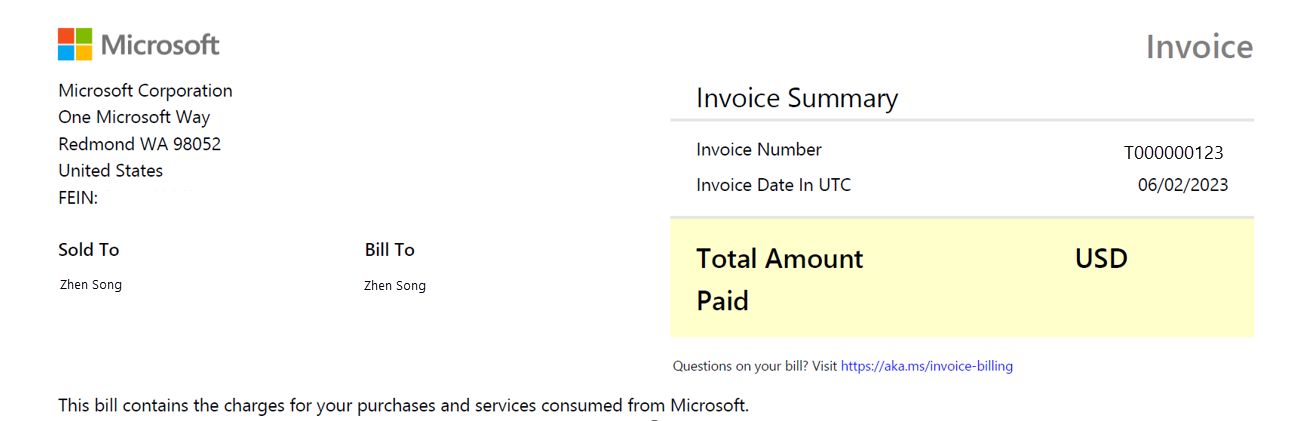Select Zhen Song under Sold To
The width and height of the screenshot is (1302, 421).
tap(91, 285)
